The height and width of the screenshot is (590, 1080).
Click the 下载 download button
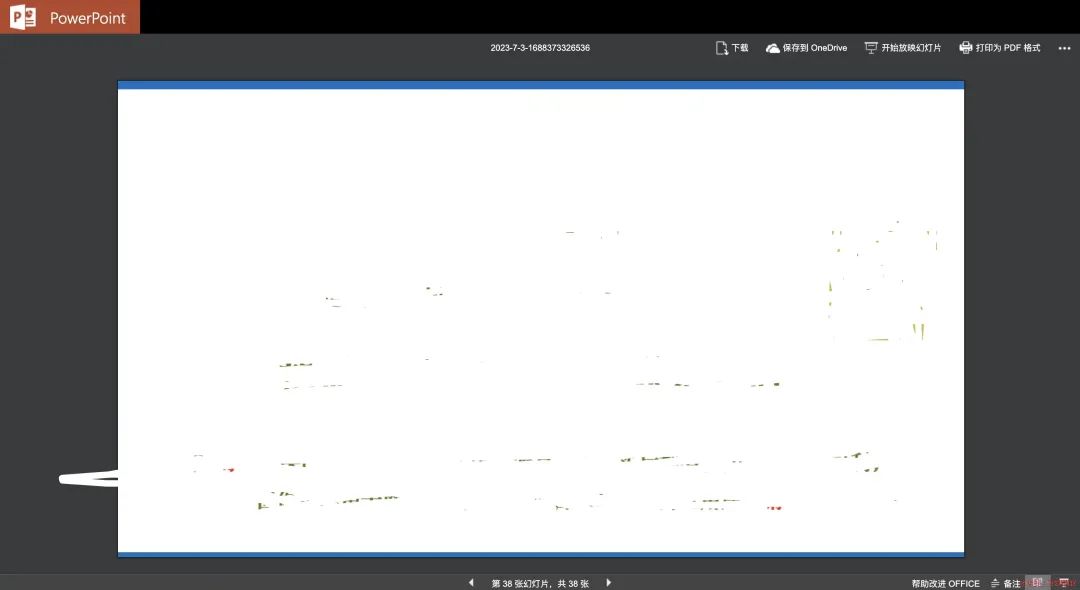pyautogui.click(x=732, y=48)
